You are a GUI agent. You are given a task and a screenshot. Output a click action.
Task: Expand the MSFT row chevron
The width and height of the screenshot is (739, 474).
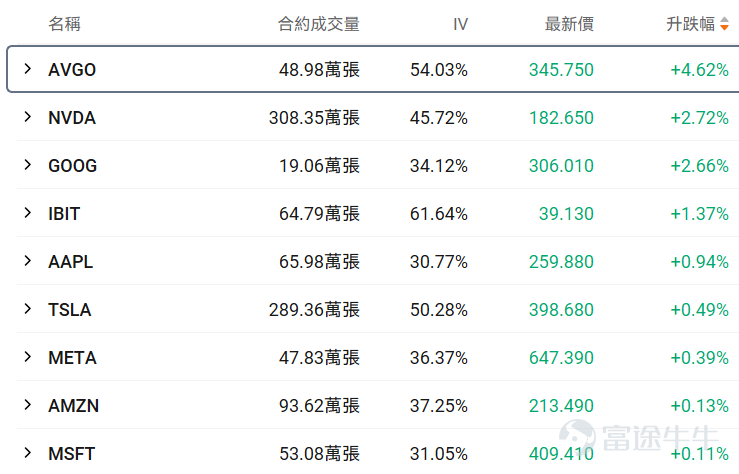click(28, 453)
